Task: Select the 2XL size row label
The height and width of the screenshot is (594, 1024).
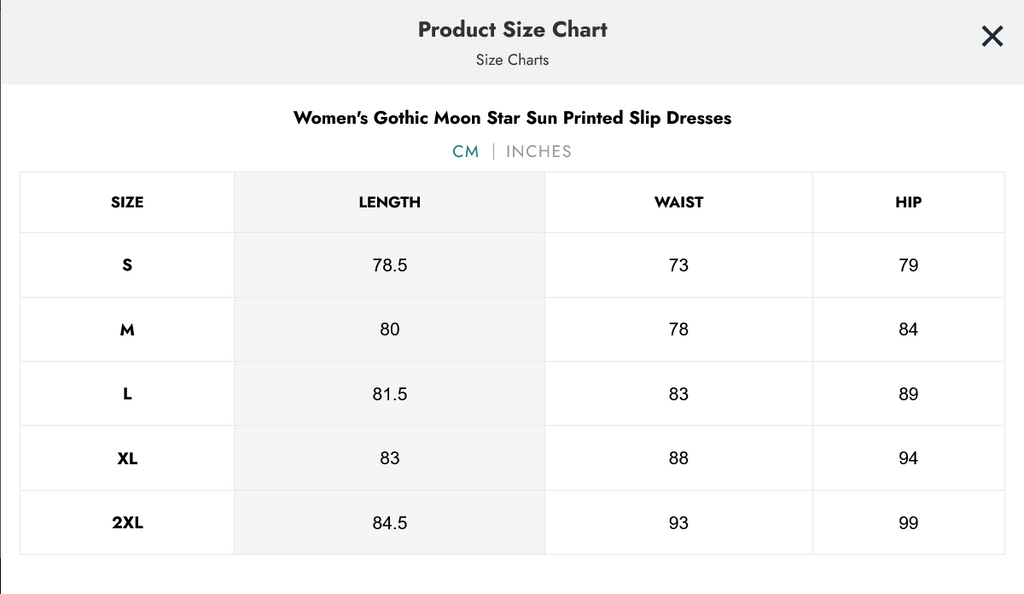Action: [x=127, y=523]
